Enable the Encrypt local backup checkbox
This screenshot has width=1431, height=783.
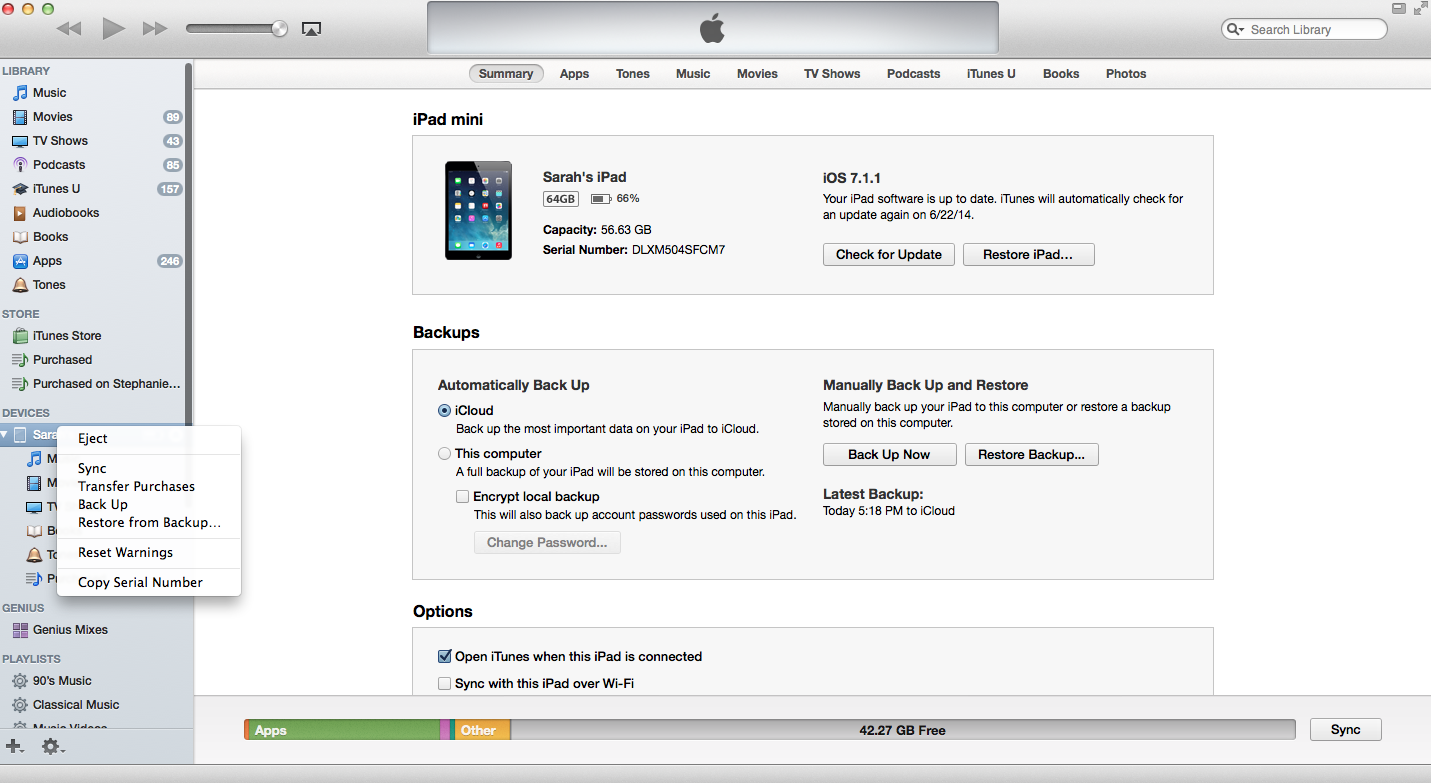462,497
